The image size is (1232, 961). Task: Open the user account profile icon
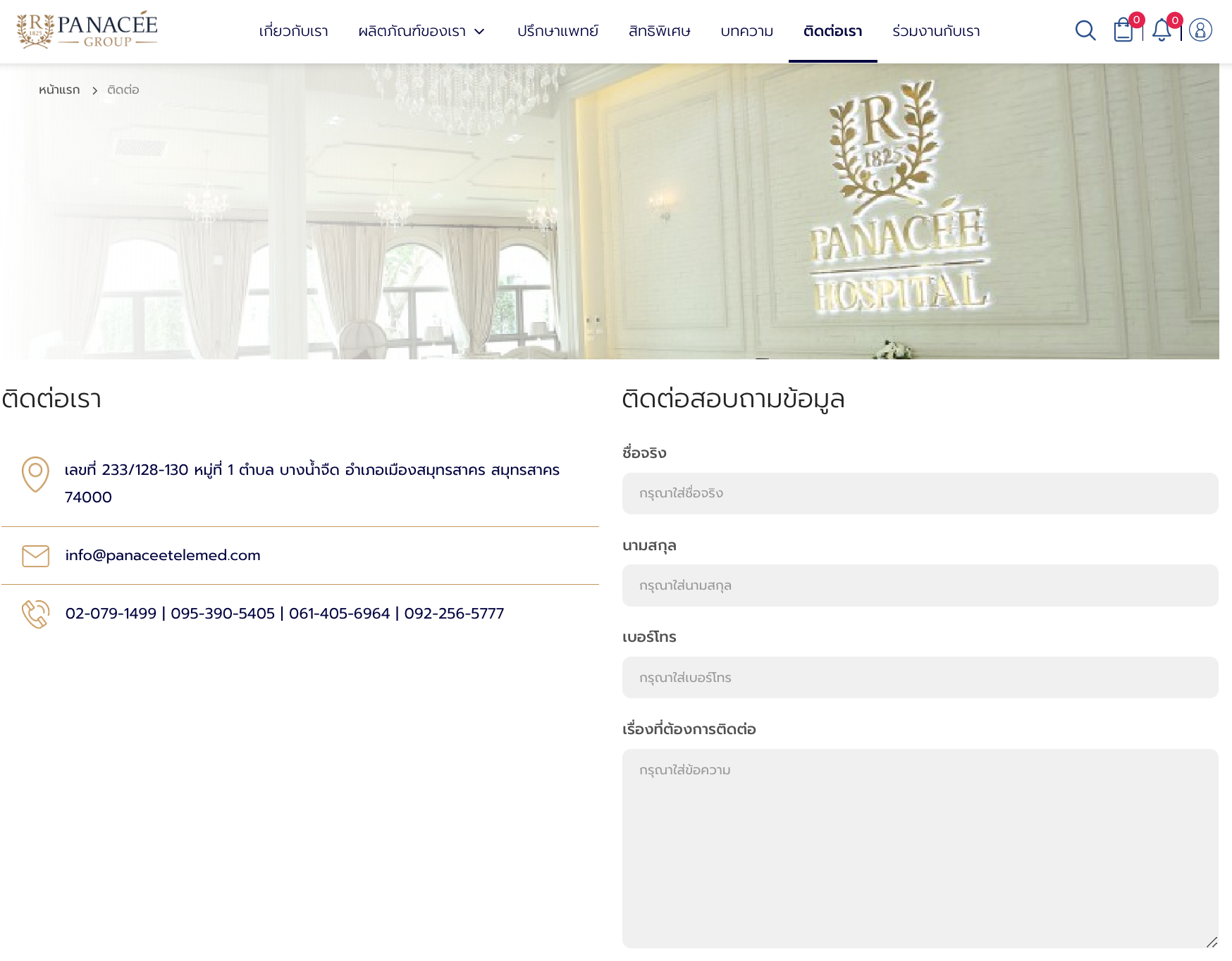(x=1200, y=30)
